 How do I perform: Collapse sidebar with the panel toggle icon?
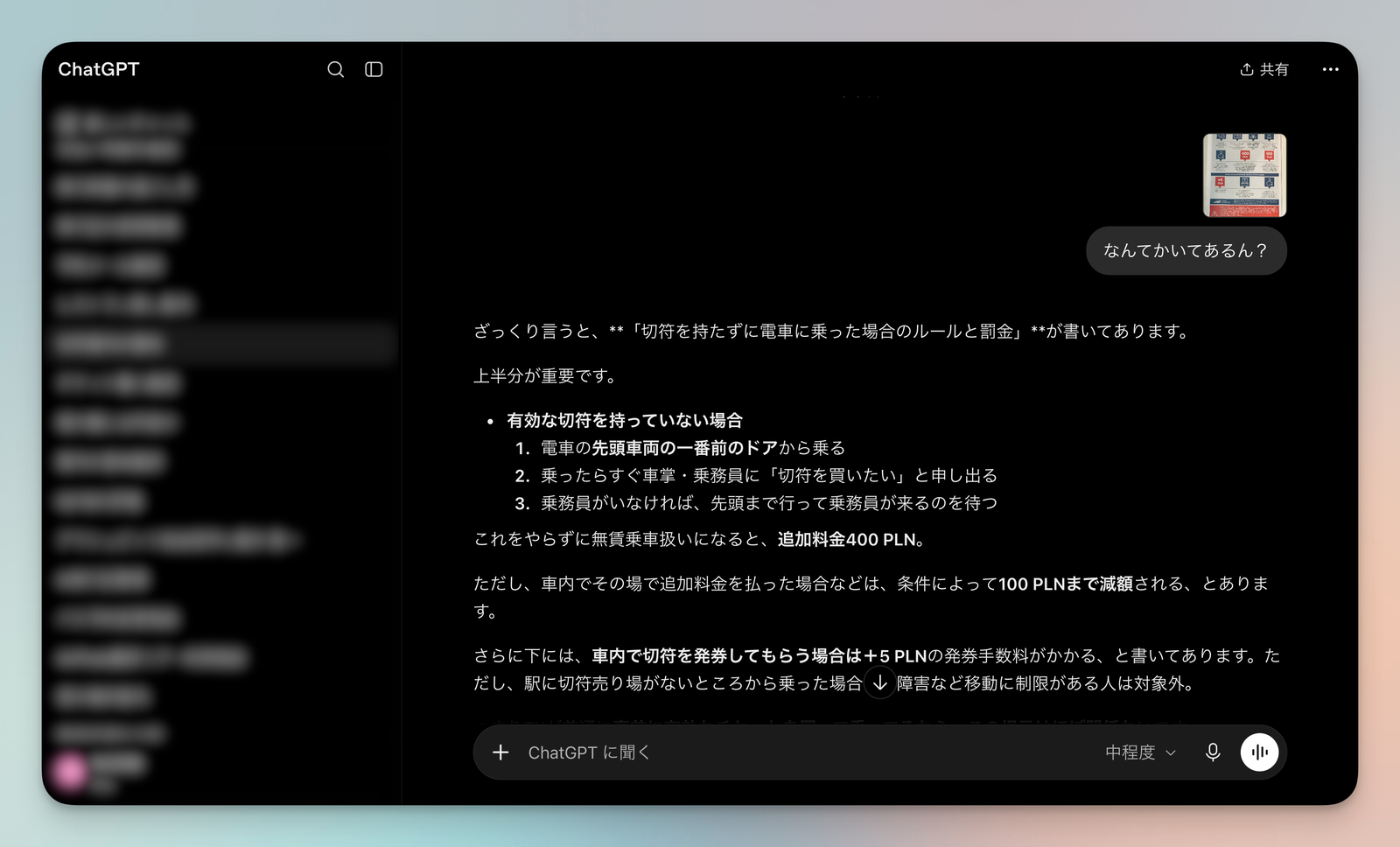coord(374,69)
